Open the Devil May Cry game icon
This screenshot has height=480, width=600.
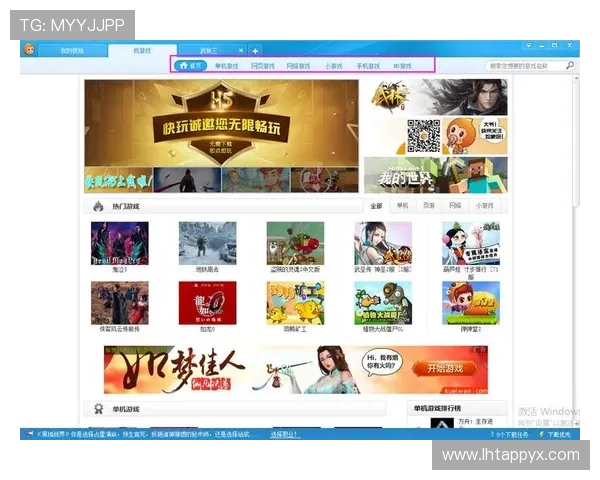(x=119, y=243)
